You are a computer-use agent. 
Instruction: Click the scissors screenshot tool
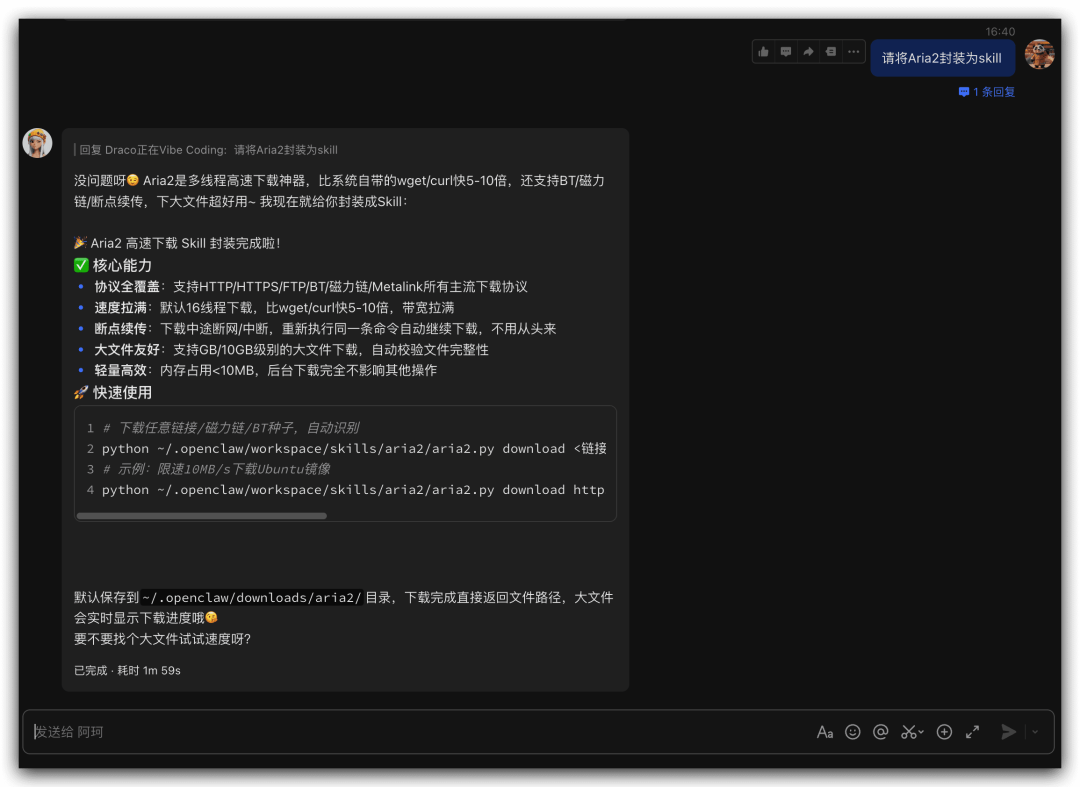coord(908,732)
